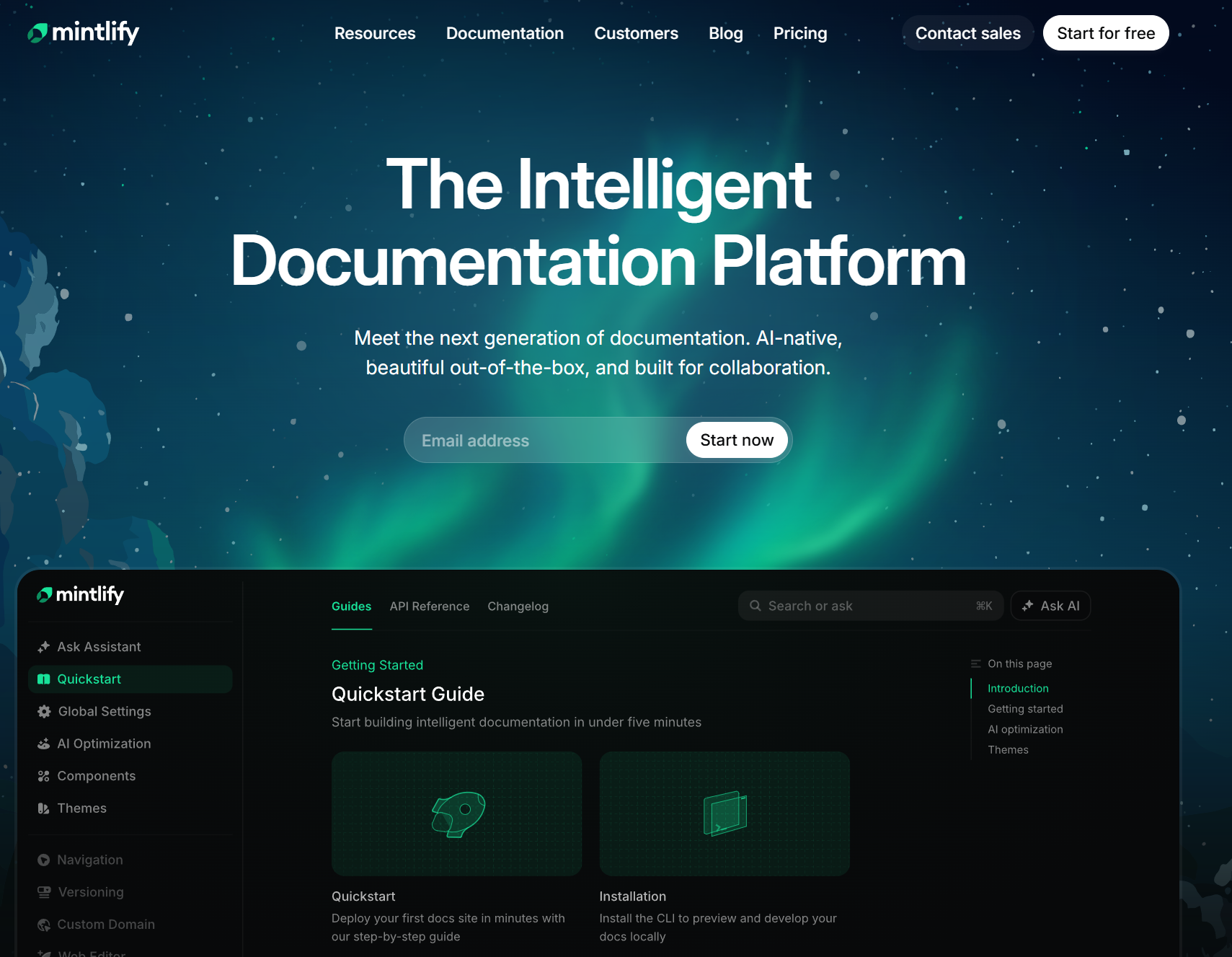Screen dimensions: 1232x957
Task: Open Components in sidebar
Action: coord(130,776)
